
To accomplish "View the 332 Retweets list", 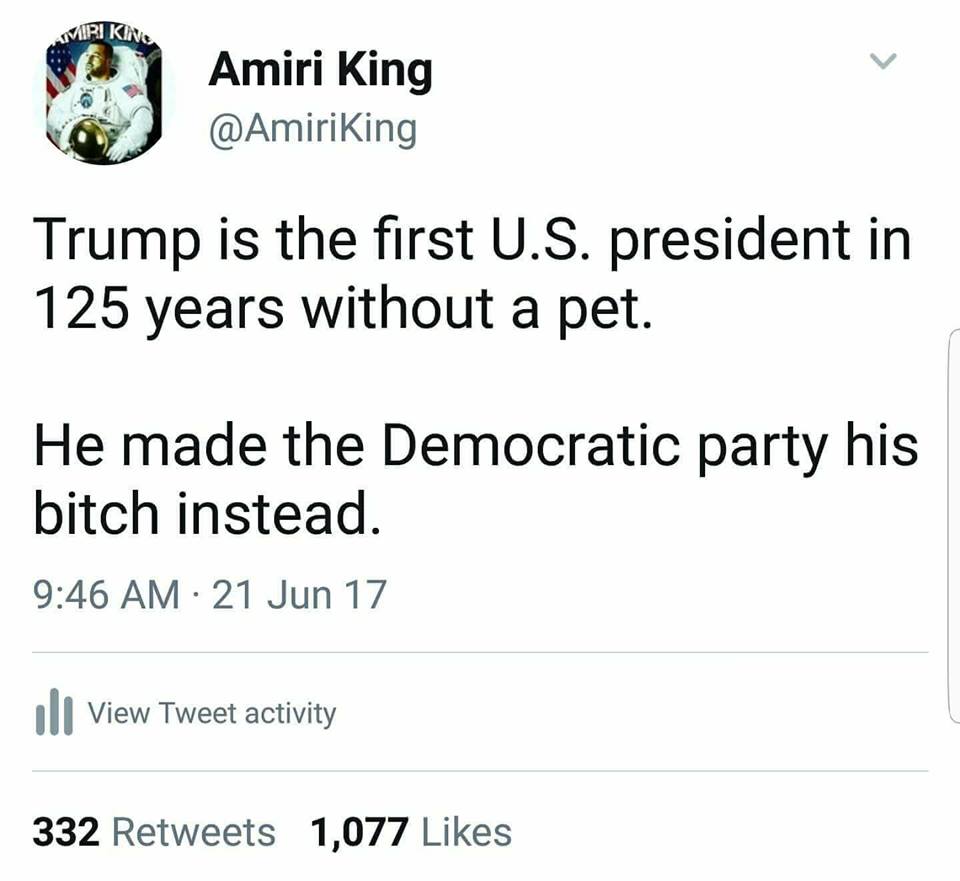I will [153, 832].
